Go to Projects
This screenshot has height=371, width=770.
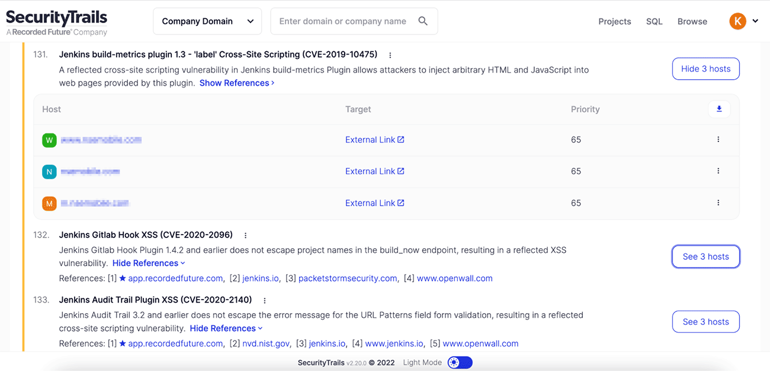tap(614, 22)
